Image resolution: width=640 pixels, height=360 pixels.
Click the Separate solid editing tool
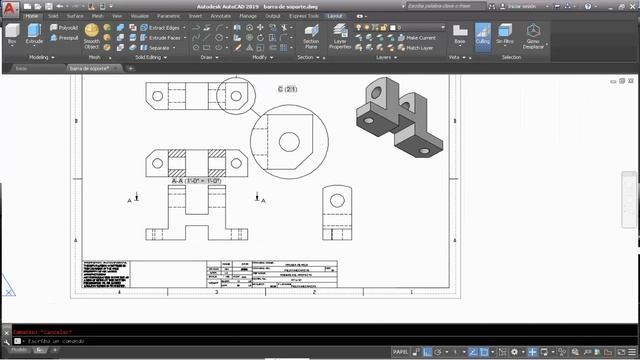click(x=155, y=48)
